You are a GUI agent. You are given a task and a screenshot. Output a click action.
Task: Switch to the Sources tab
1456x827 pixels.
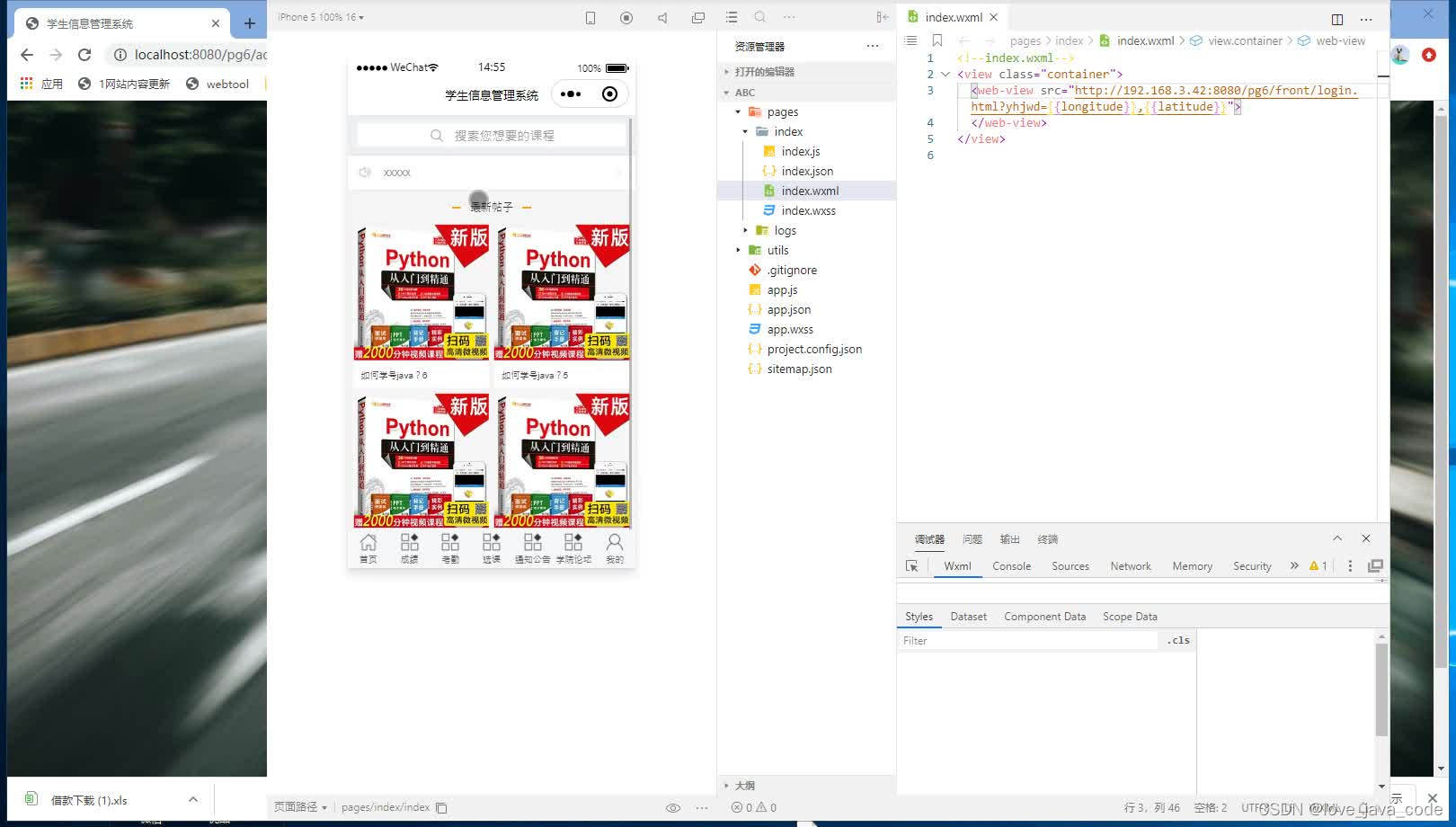(1070, 566)
